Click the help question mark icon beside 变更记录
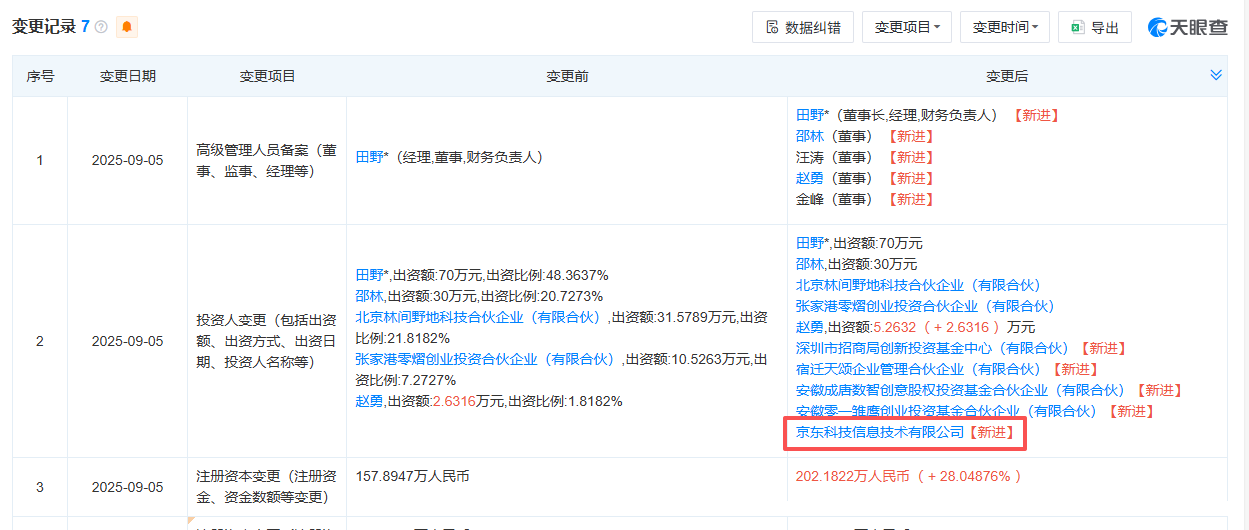1249x530 pixels. point(101,27)
